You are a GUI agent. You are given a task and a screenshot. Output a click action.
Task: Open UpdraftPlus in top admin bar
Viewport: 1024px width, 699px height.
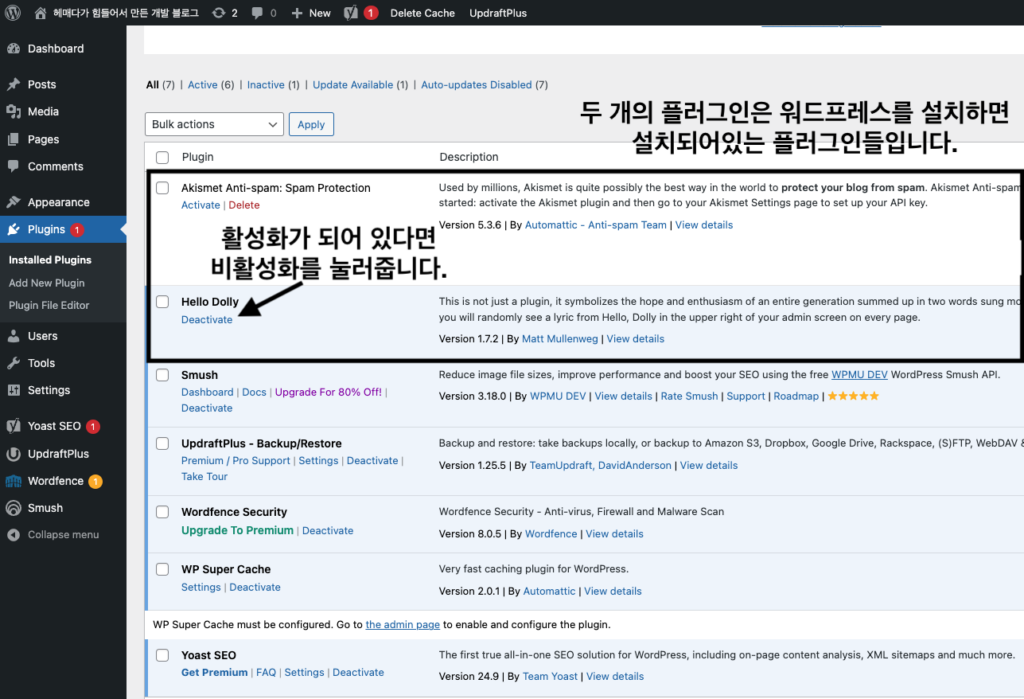pyautogui.click(x=498, y=13)
